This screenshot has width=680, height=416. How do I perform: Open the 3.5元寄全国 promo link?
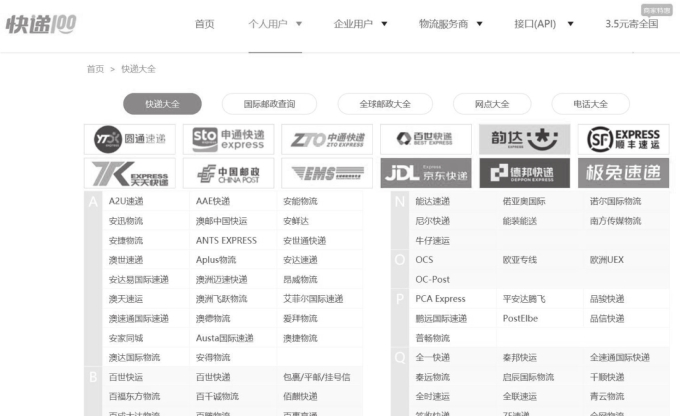tap(632, 24)
